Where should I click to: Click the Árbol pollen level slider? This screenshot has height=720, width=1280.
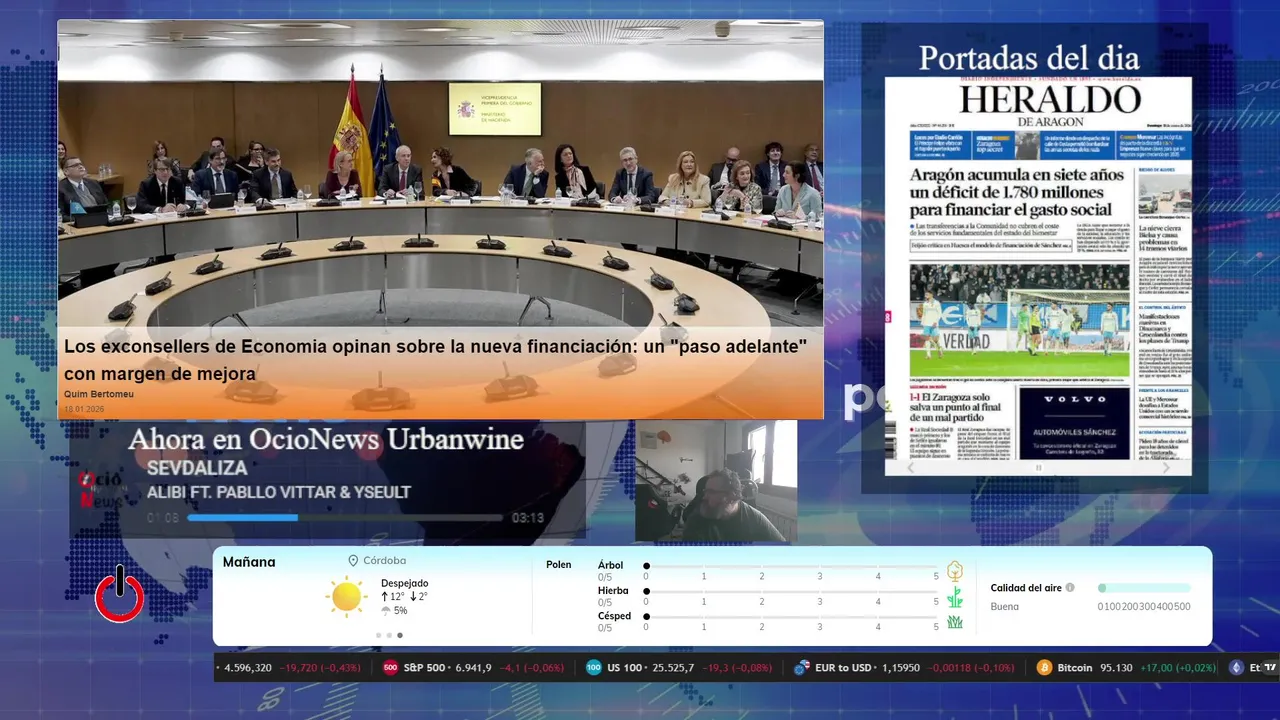tap(792, 566)
